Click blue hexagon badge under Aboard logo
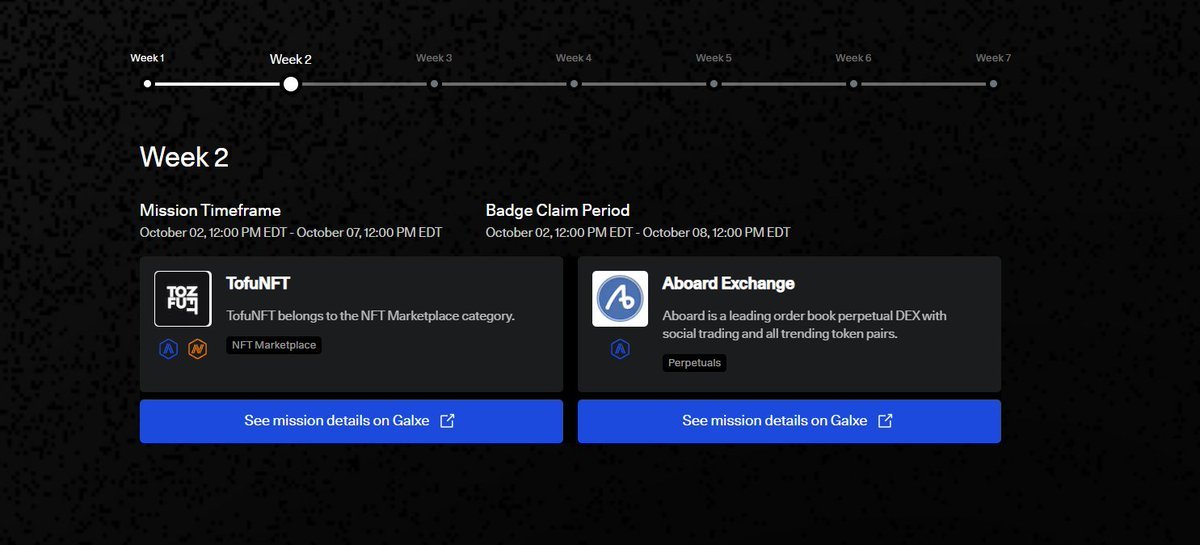1200x545 pixels. tap(620, 350)
